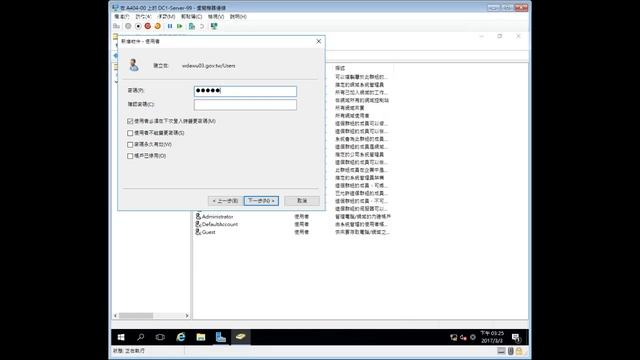Click the password input field

point(245,91)
